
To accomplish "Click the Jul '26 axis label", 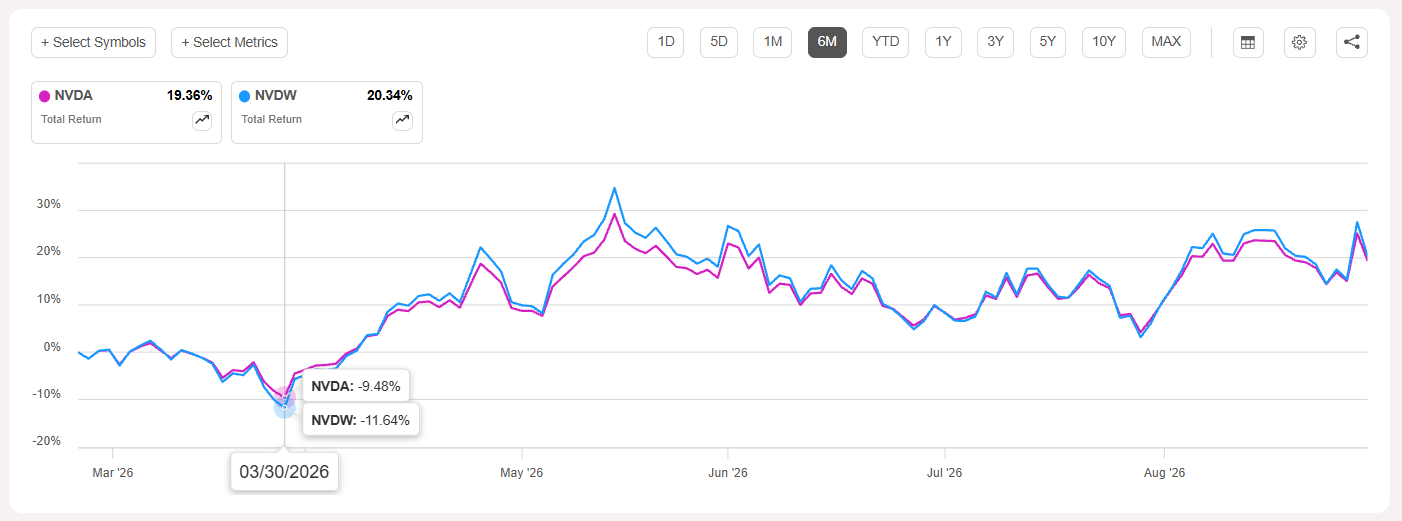I will (945, 472).
